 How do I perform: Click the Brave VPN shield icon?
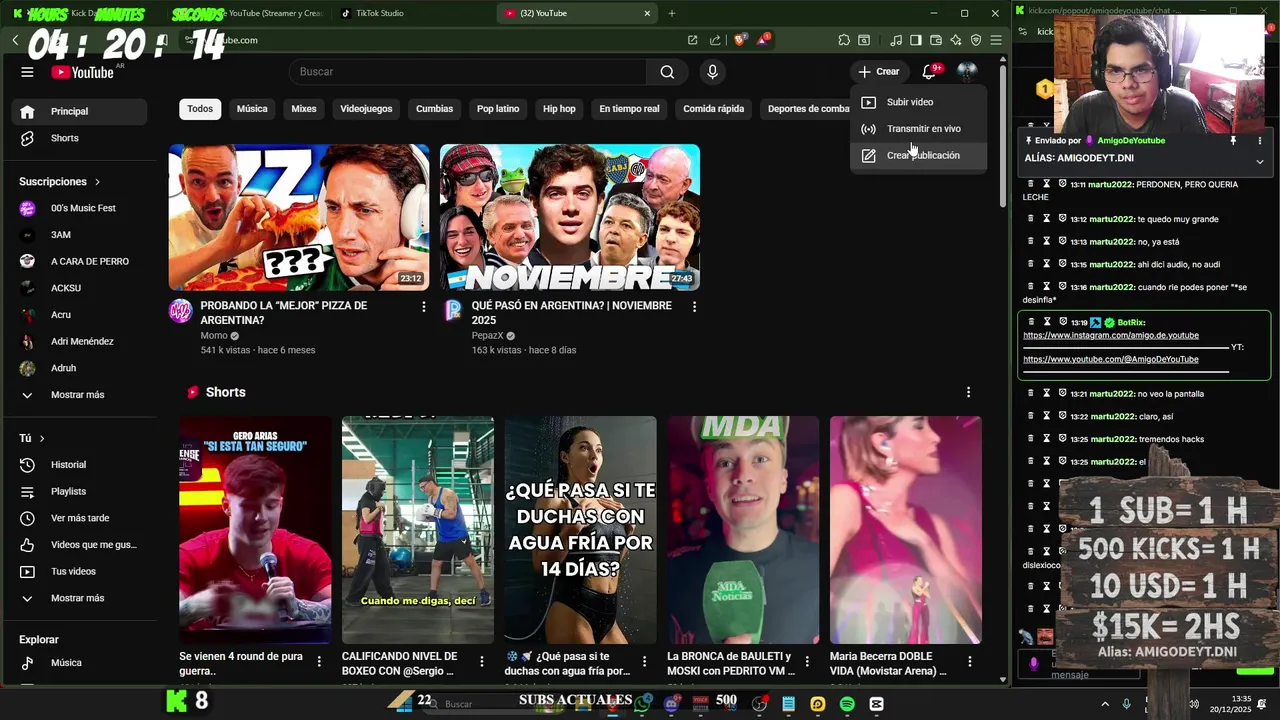pos(976,40)
